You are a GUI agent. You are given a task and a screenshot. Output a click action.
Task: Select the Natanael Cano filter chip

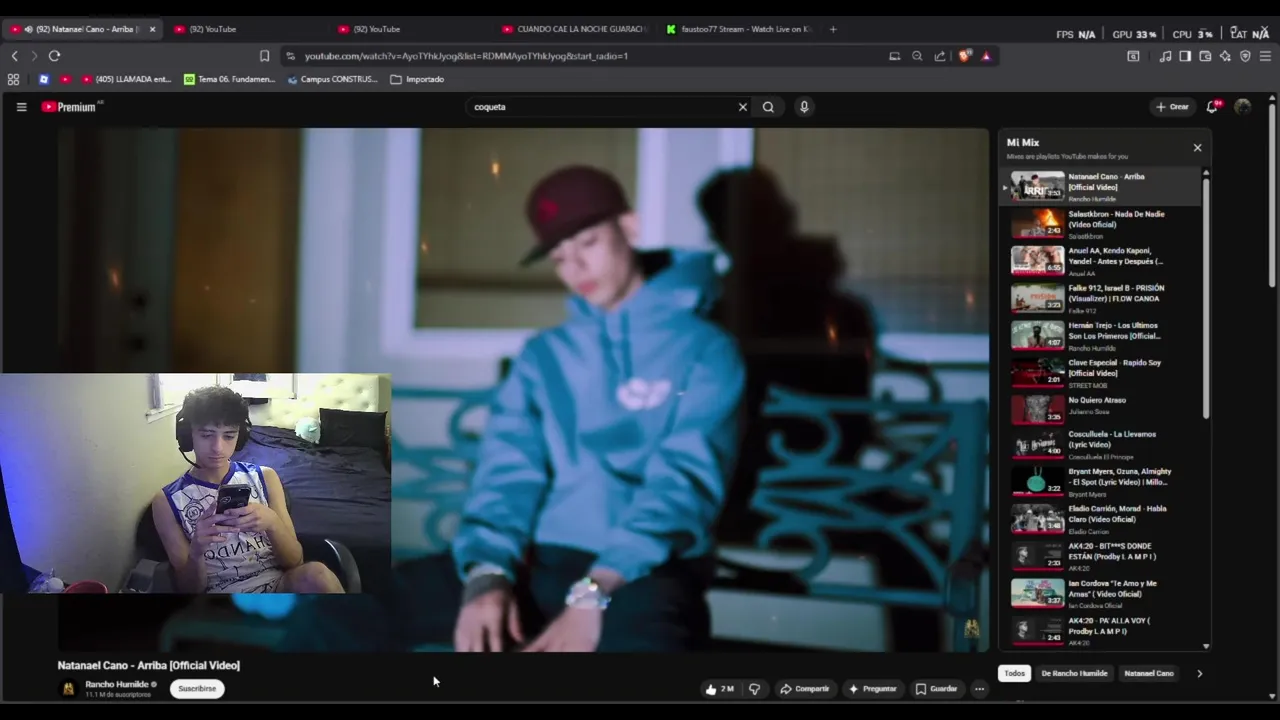click(1149, 673)
